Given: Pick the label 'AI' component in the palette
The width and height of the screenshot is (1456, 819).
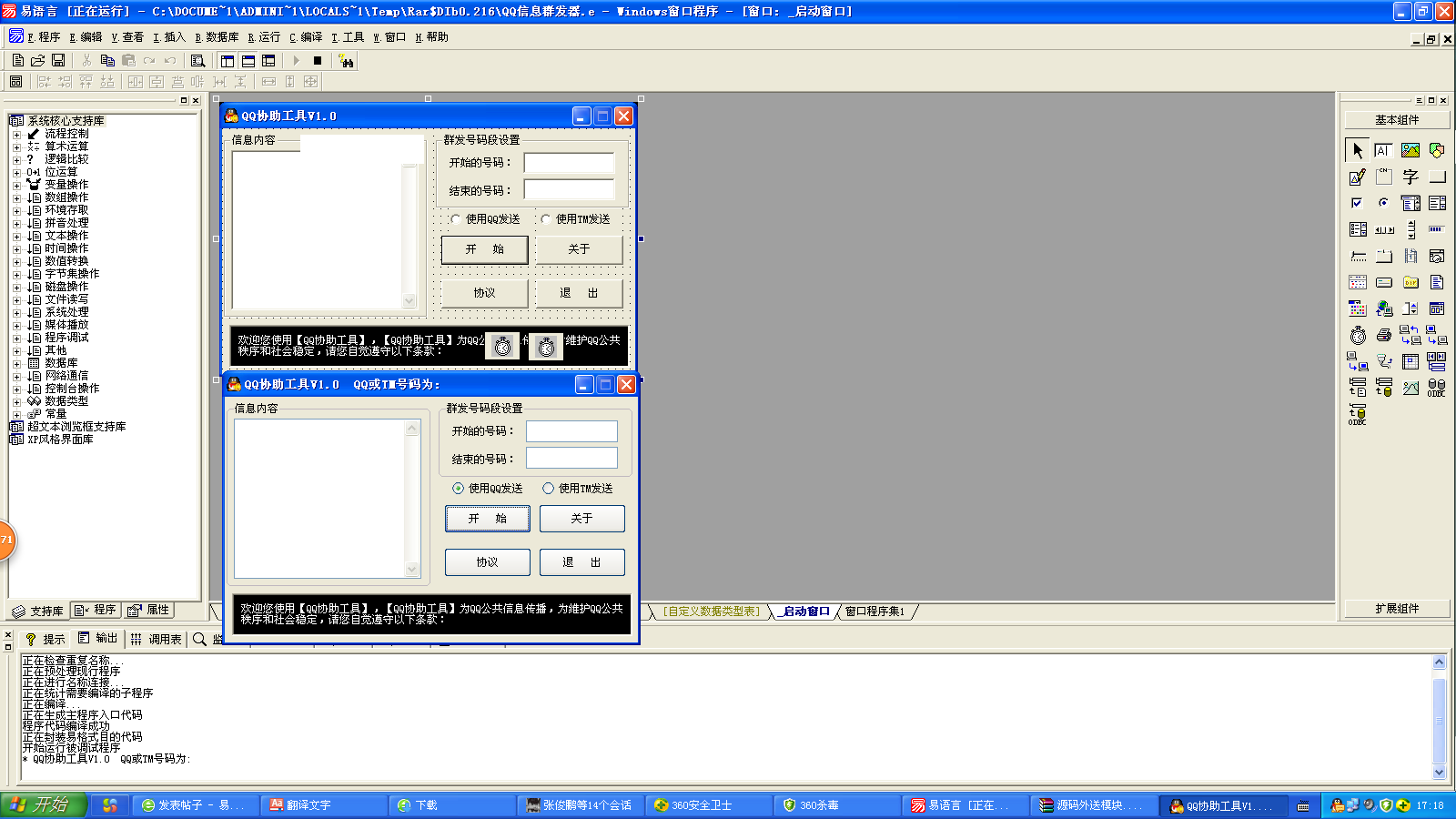Looking at the screenshot, I should tap(1383, 150).
